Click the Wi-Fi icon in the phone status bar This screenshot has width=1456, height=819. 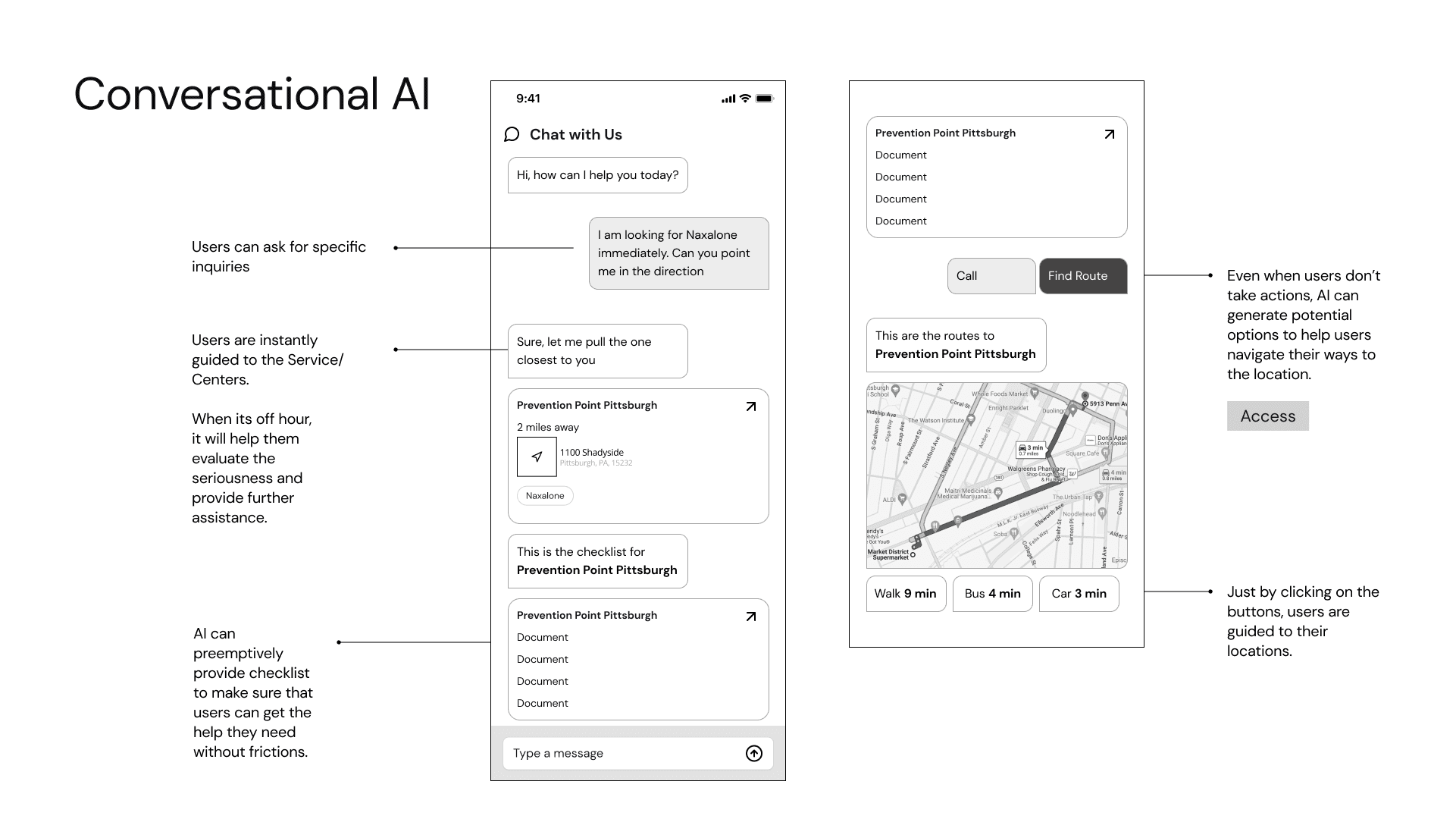click(745, 99)
